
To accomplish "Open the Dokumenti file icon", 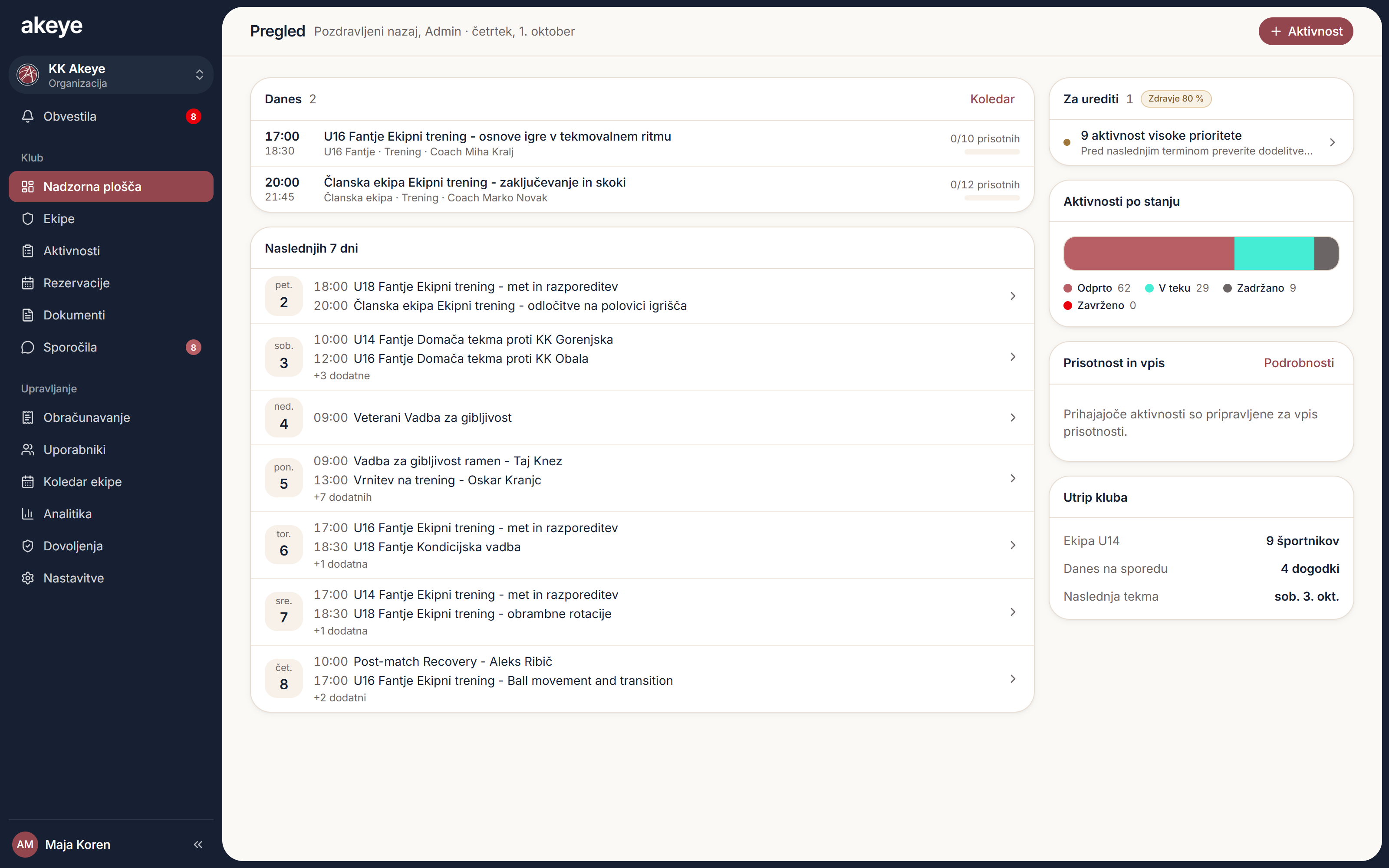I will tap(27, 315).
